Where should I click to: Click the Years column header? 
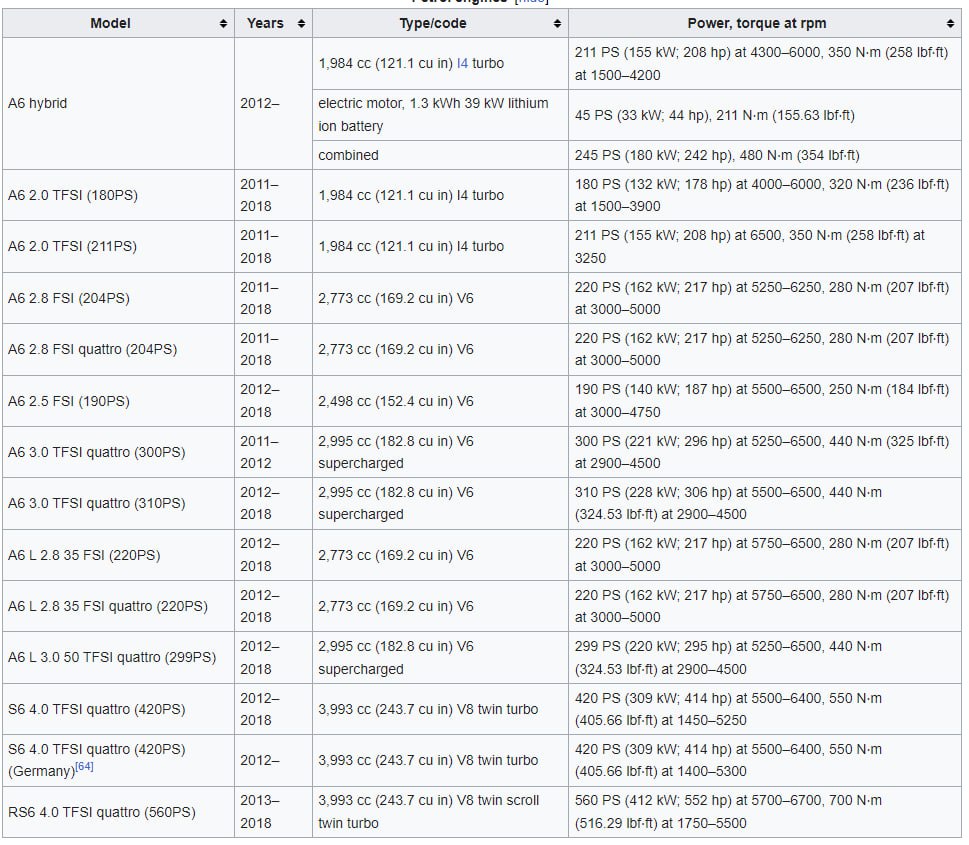(273, 23)
